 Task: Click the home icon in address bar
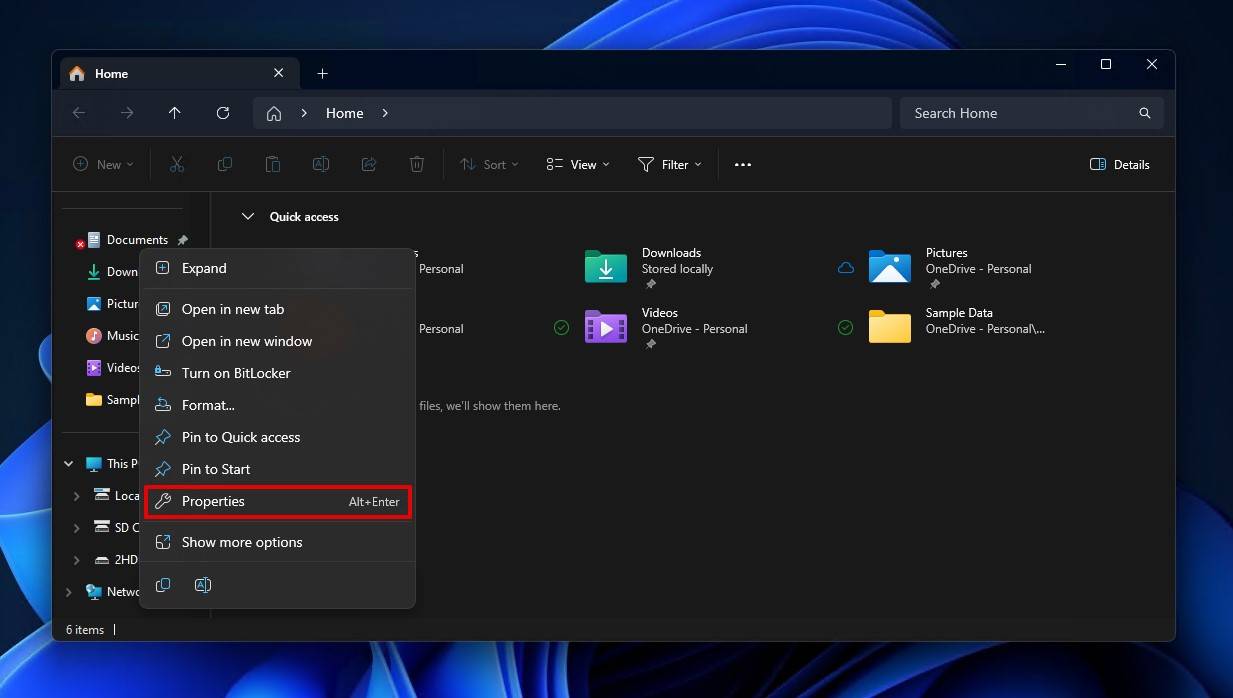tap(274, 113)
